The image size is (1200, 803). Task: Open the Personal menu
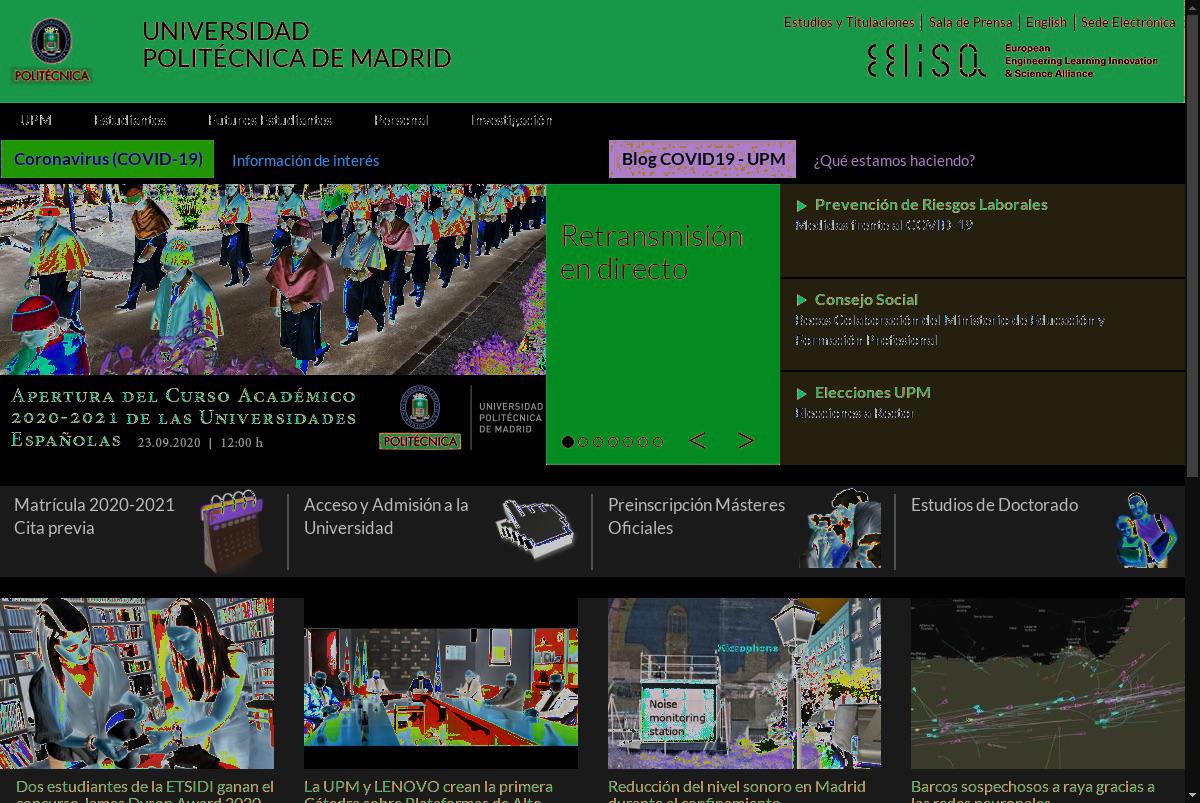[401, 120]
